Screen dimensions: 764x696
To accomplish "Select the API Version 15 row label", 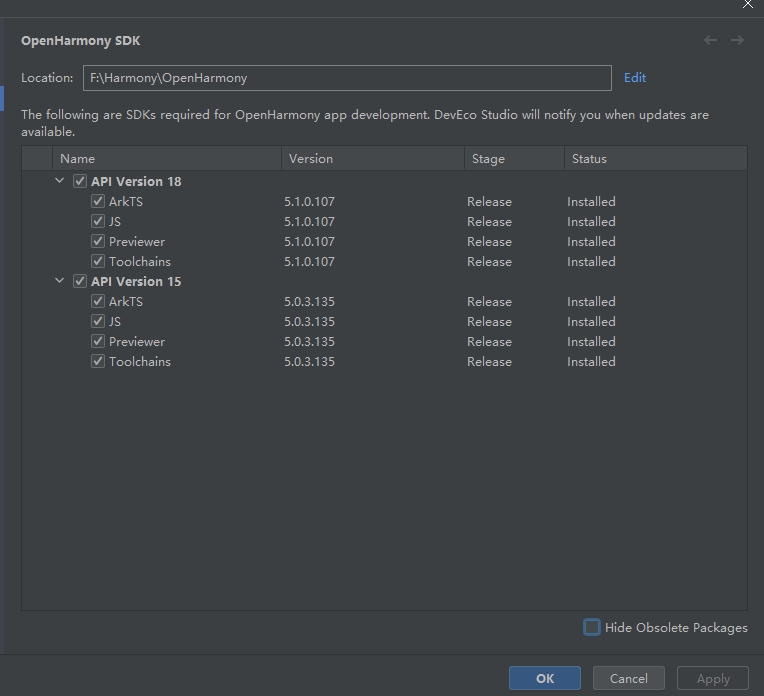I will tap(136, 281).
